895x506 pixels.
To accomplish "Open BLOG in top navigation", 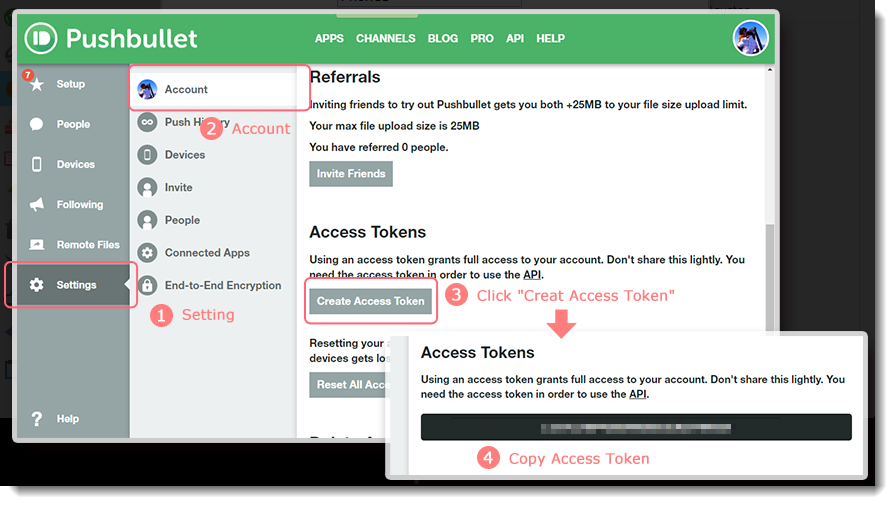I will pyautogui.click(x=442, y=38).
